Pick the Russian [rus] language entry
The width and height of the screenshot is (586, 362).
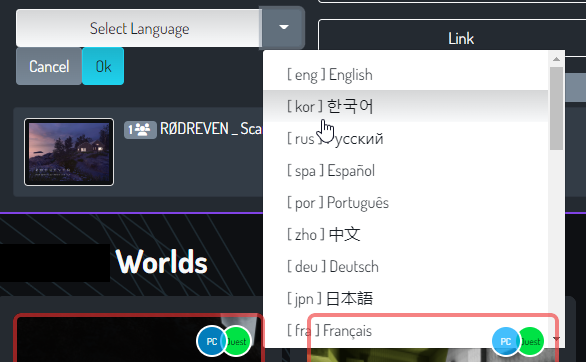pos(405,138)
